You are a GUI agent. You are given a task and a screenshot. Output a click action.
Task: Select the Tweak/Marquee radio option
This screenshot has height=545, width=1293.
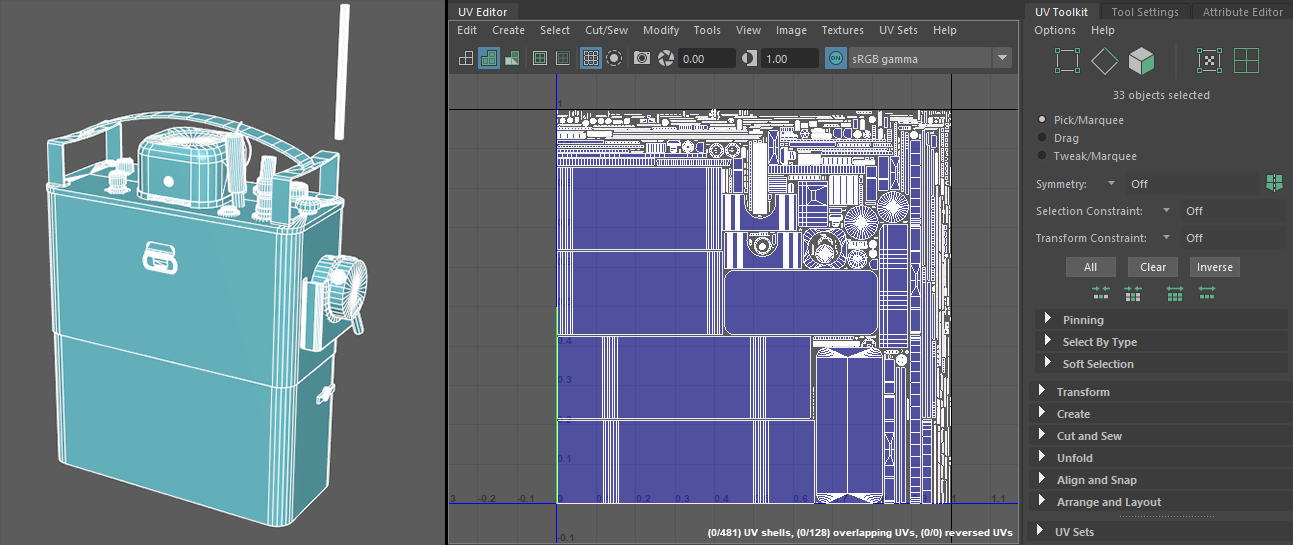click(1043, 156)
